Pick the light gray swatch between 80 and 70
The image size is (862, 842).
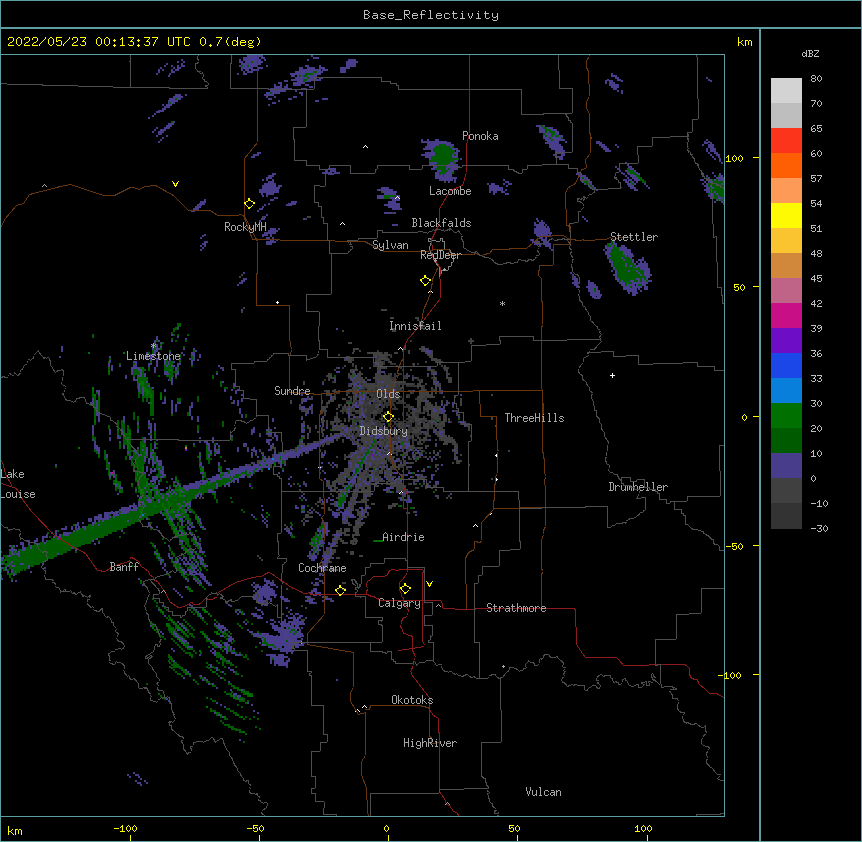click(x=786, y=91)
